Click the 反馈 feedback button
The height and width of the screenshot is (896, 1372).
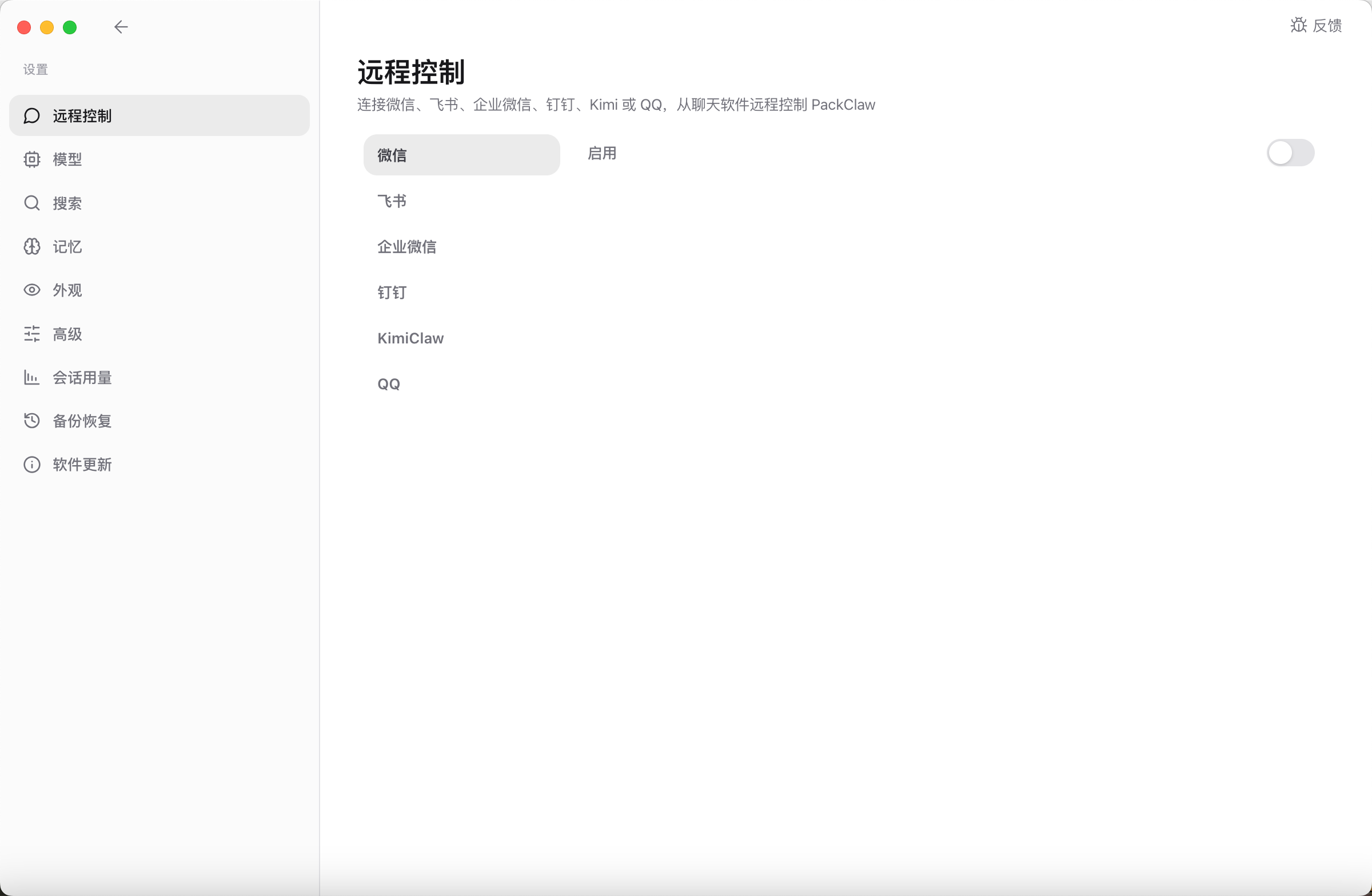point(1316,25)
